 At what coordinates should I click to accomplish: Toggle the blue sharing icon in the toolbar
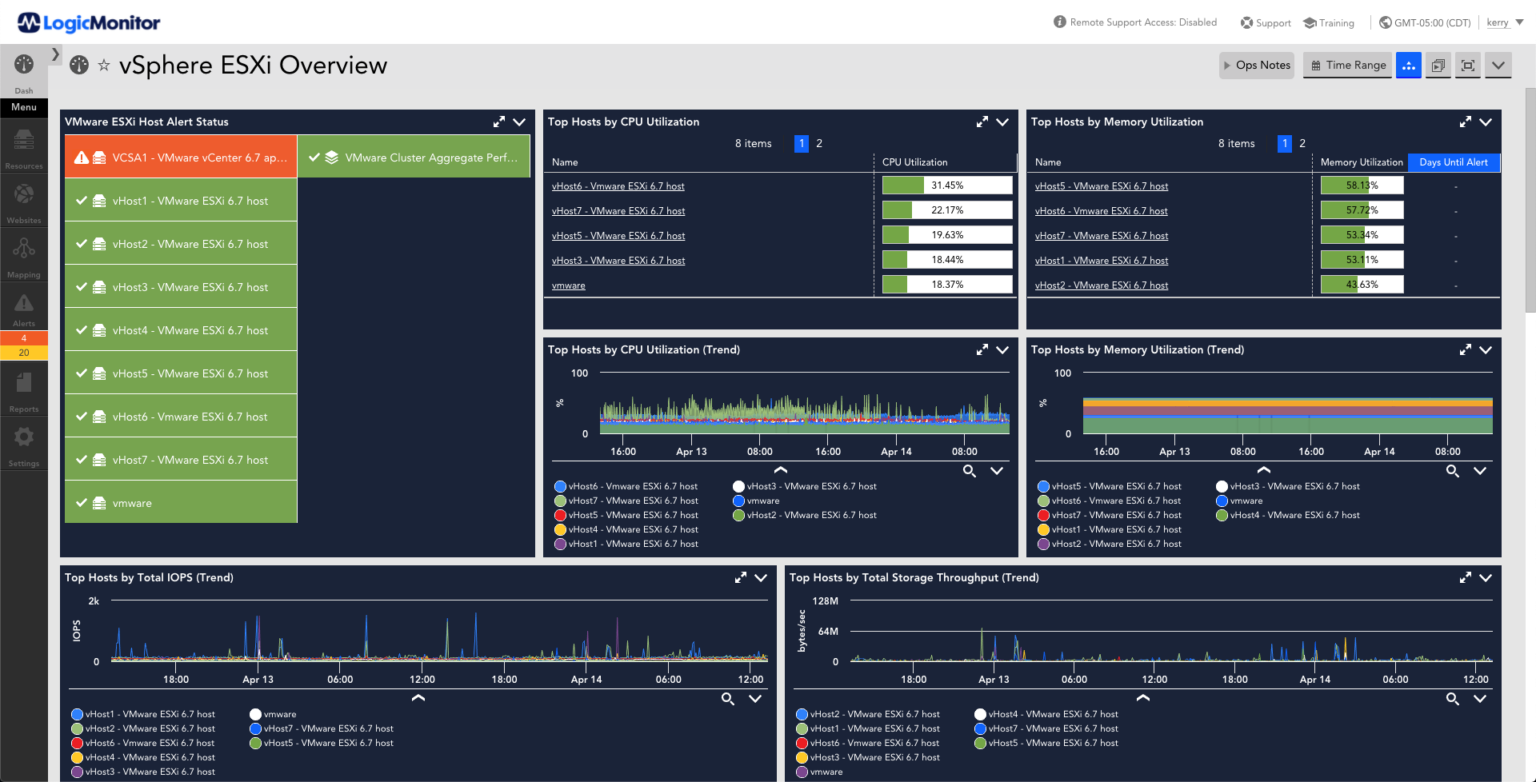coord(1408,65)
